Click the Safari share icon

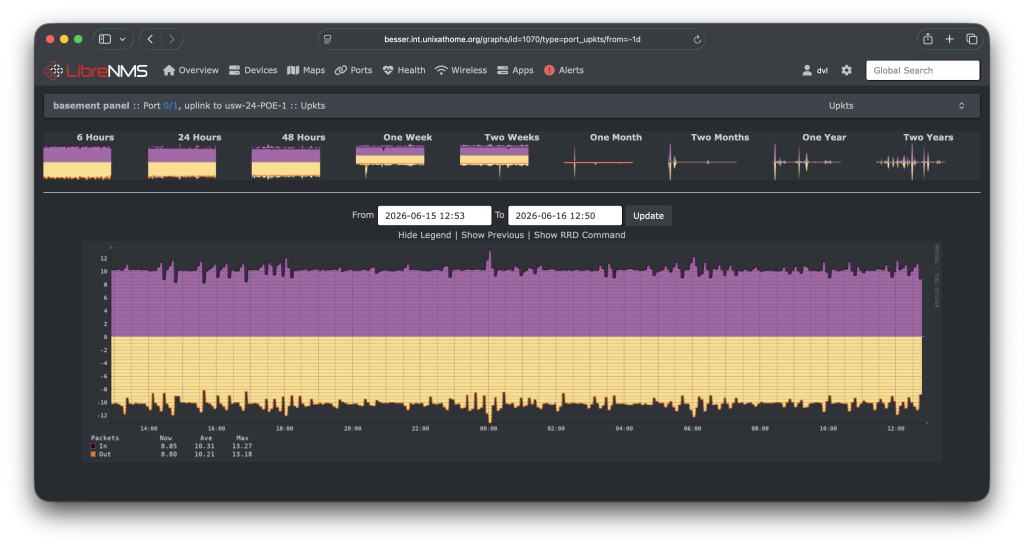tap(927, 39)
